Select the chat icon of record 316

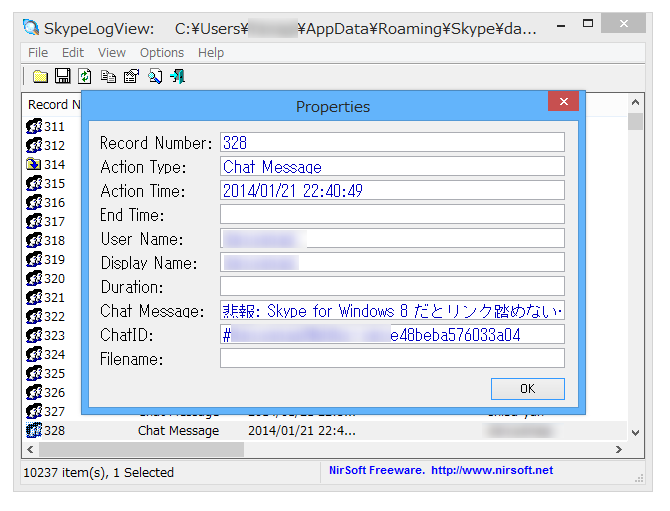tap(34, 202)
